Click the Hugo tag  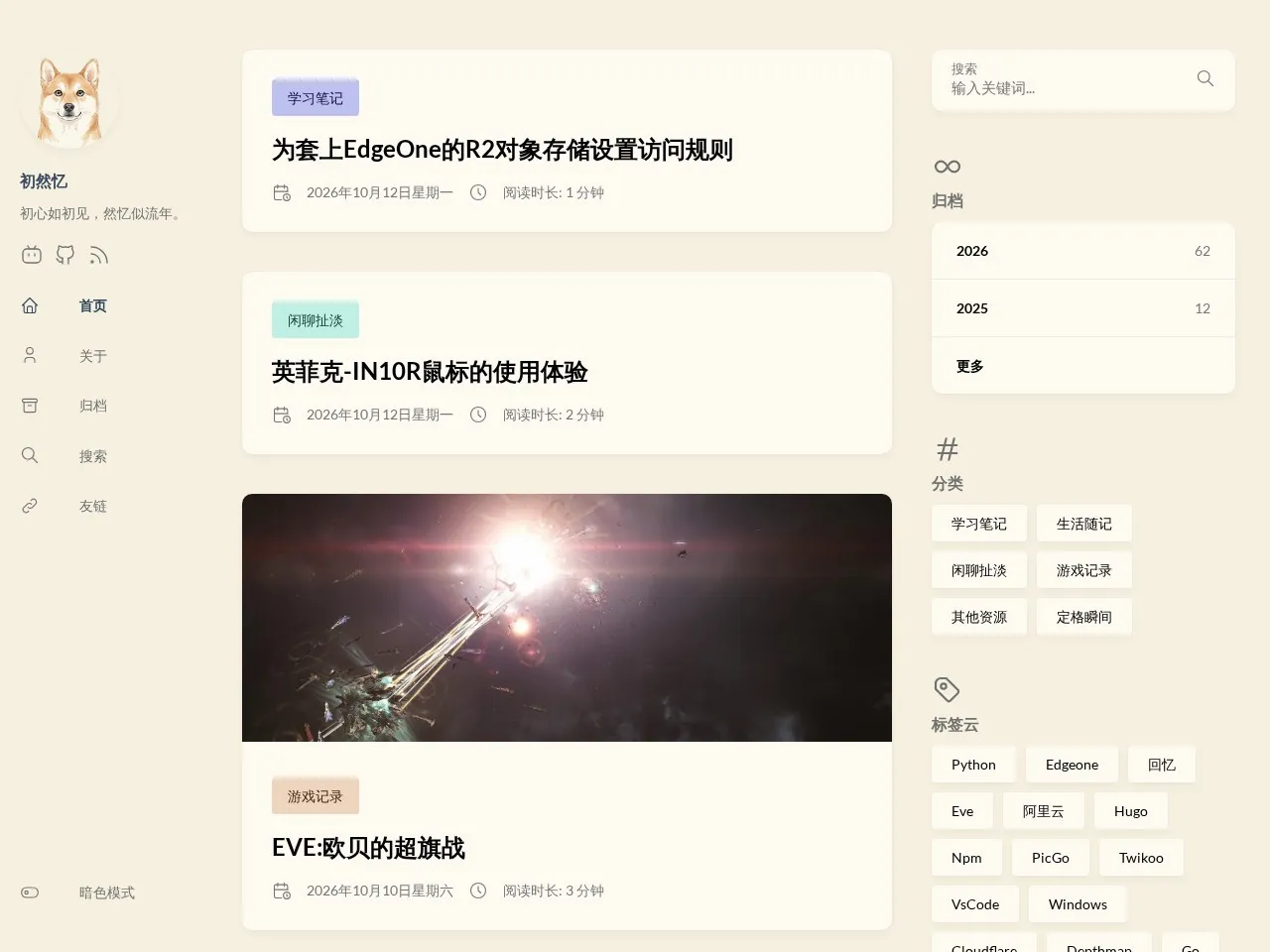1131,811
